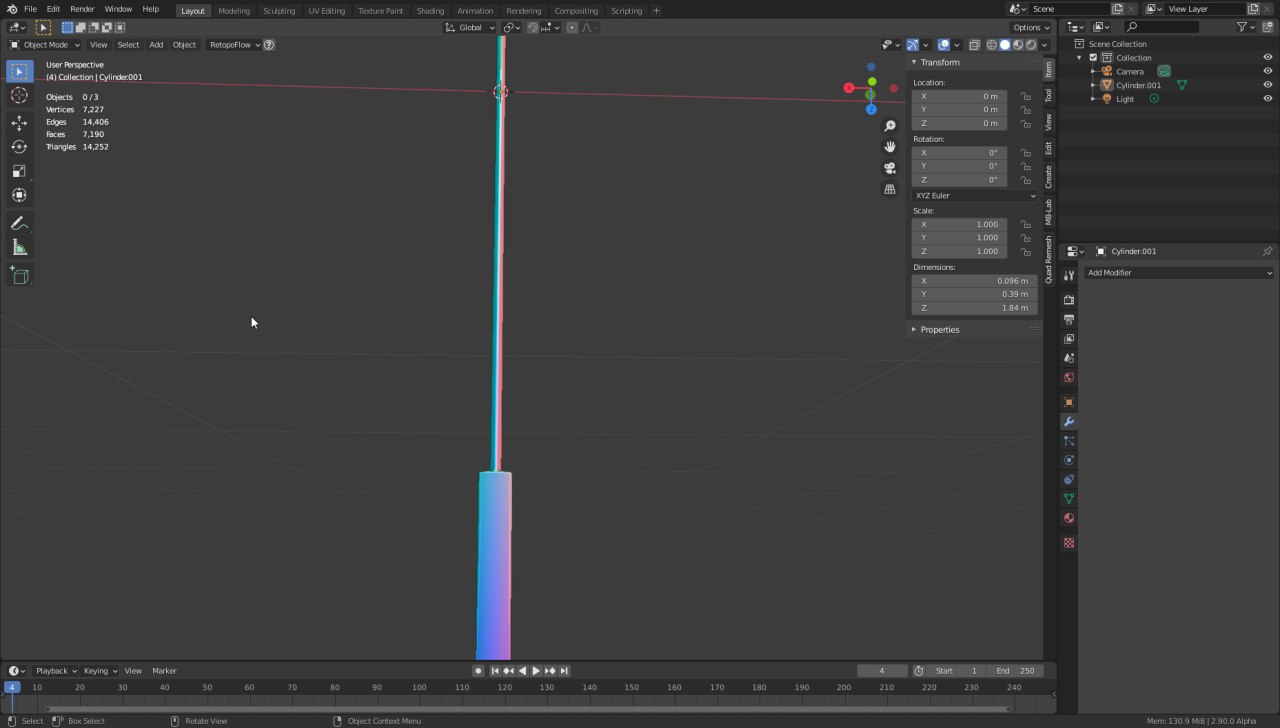Click the timeline at frame 120
The height and width of the screenshot is (728, 1280).
click(x=504, y=688)
